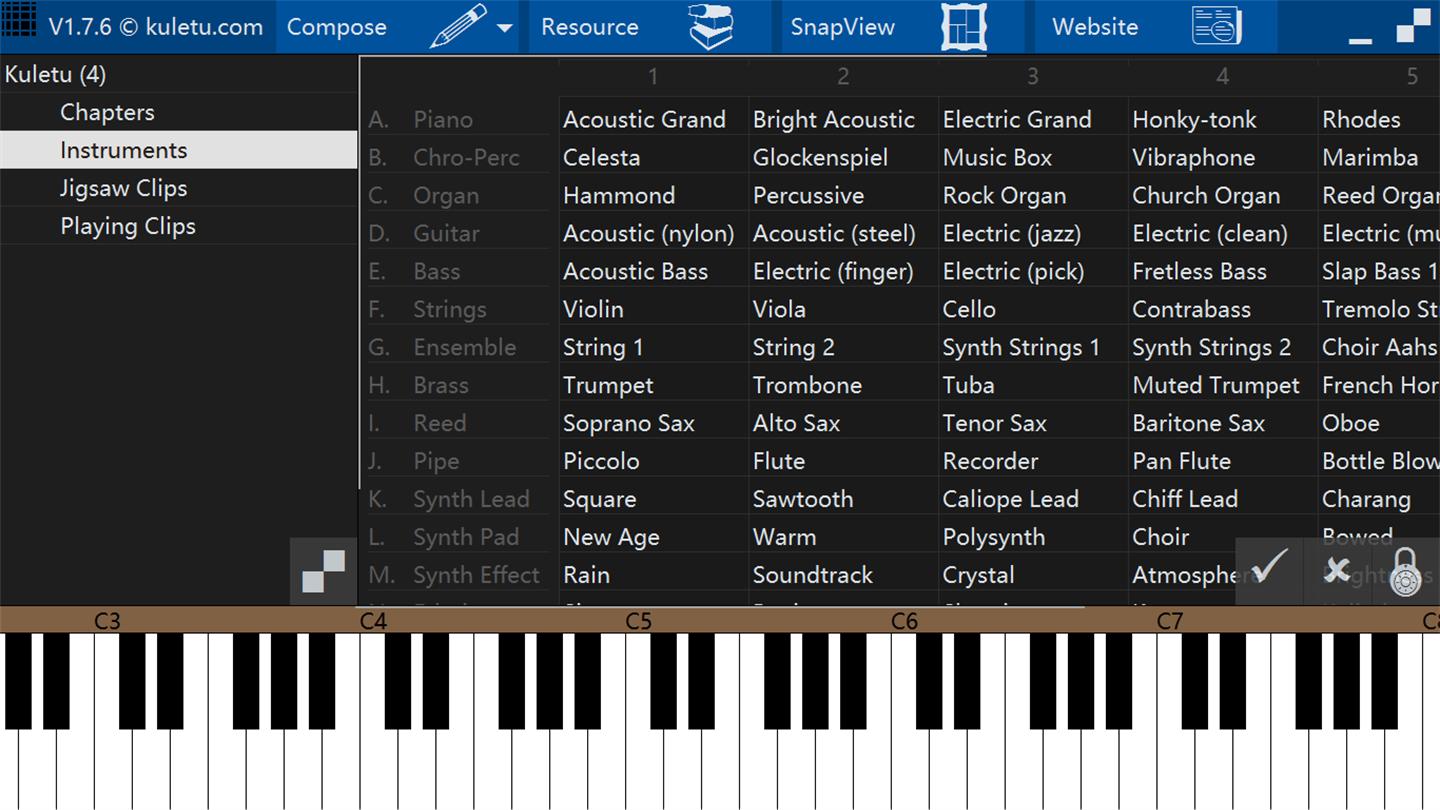Open the SnapView menu
The width and height of the screenshot is (1440, 810).
842,27
